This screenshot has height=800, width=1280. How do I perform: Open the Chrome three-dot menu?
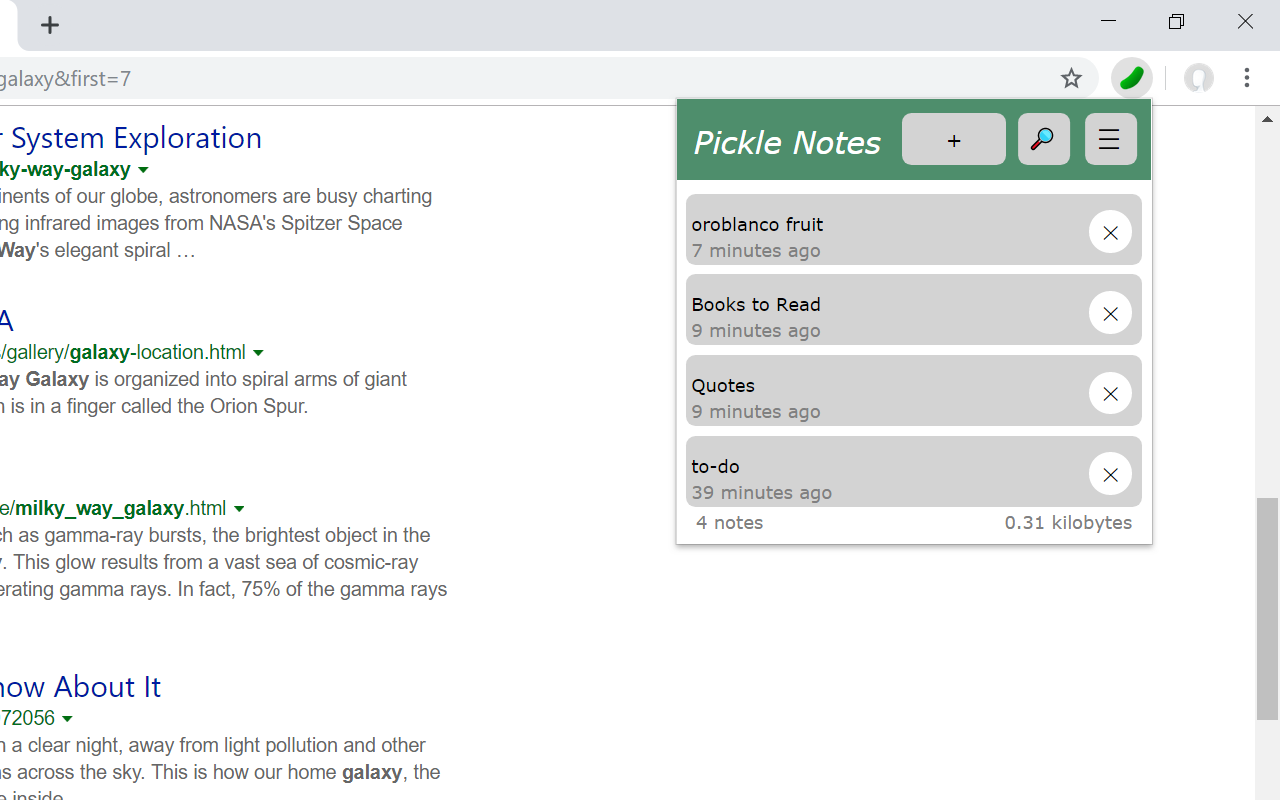(x=1247, y=78)
